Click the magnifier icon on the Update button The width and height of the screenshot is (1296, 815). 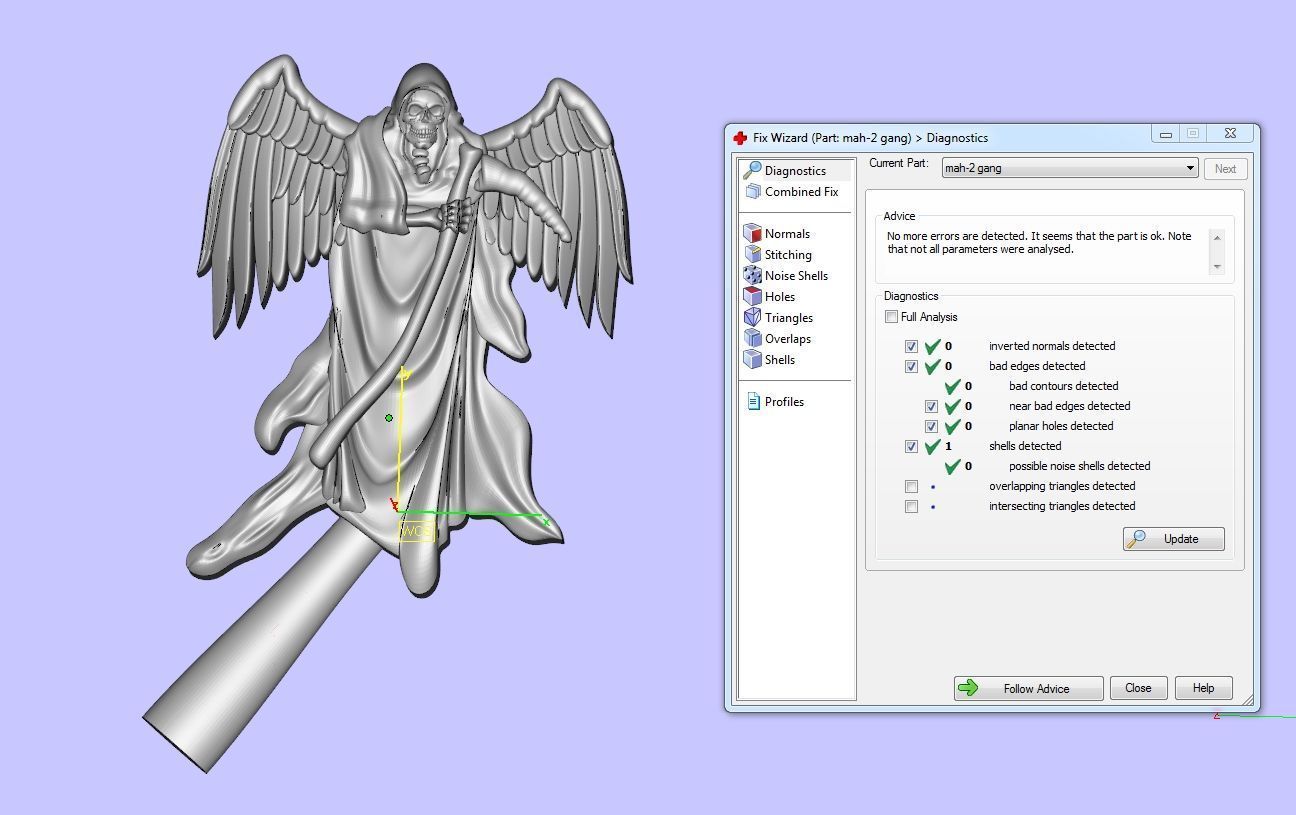coord(1136,539)
